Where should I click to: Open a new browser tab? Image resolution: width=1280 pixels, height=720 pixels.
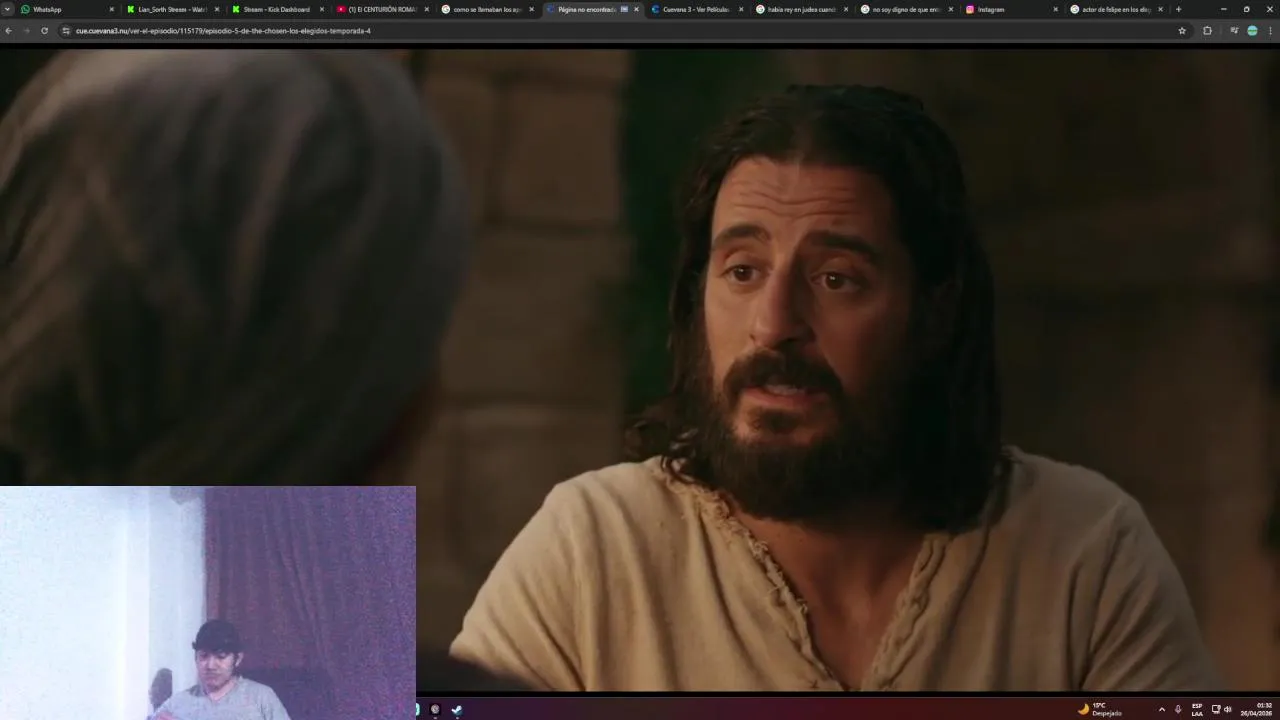pyautogui.click(x=1178, y=9)
